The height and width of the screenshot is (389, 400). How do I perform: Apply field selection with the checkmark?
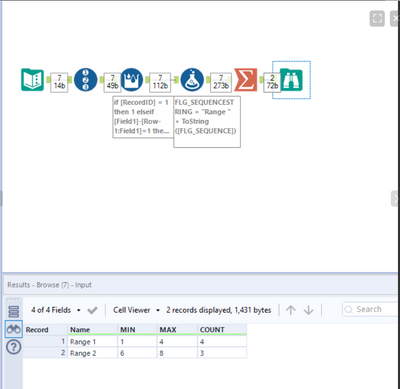[92, 310]
